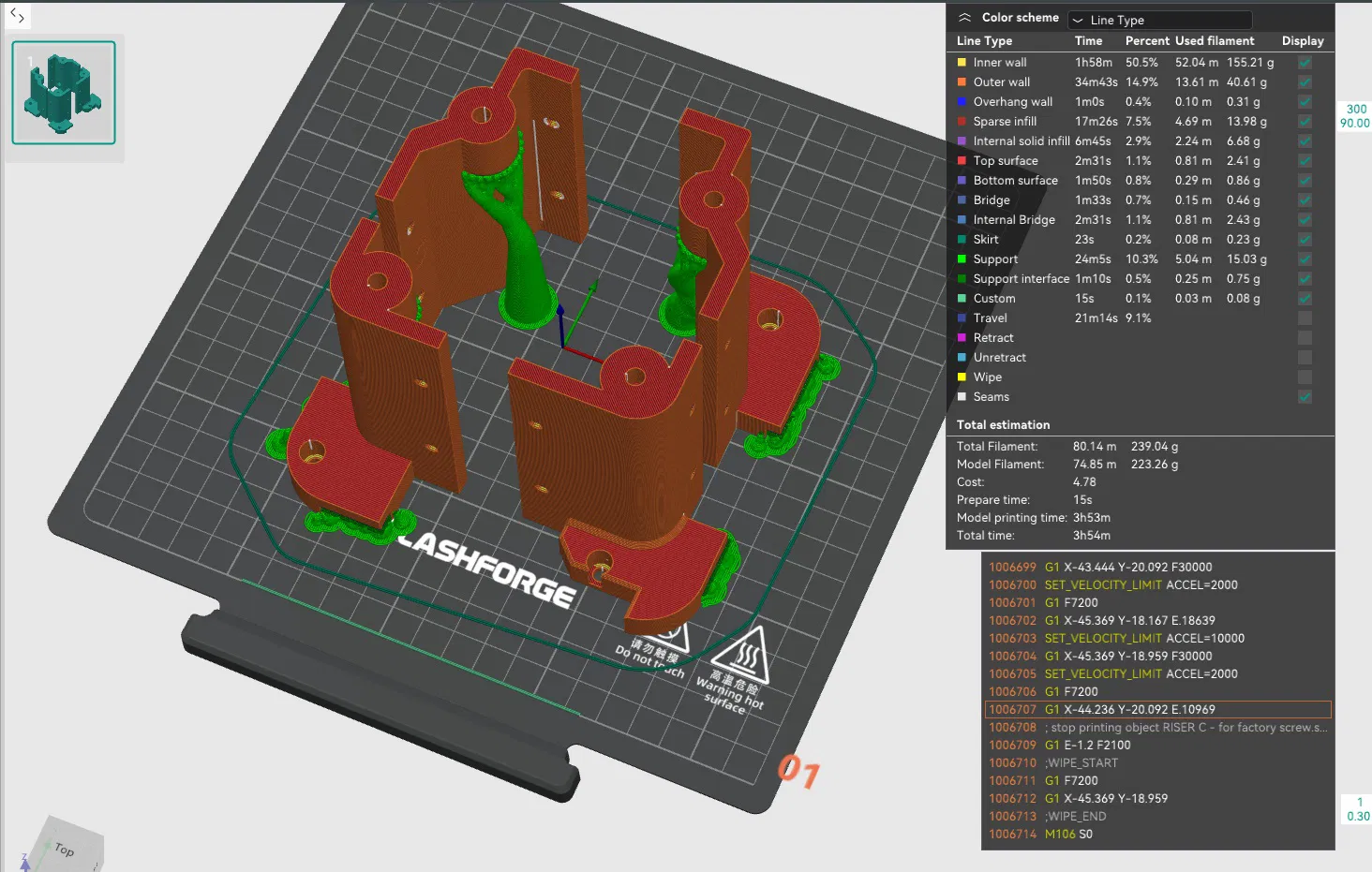Select G-code comment line 1006708
Image resolution: width=1372 pixels, height=872 pixels.
(1158, 728)
